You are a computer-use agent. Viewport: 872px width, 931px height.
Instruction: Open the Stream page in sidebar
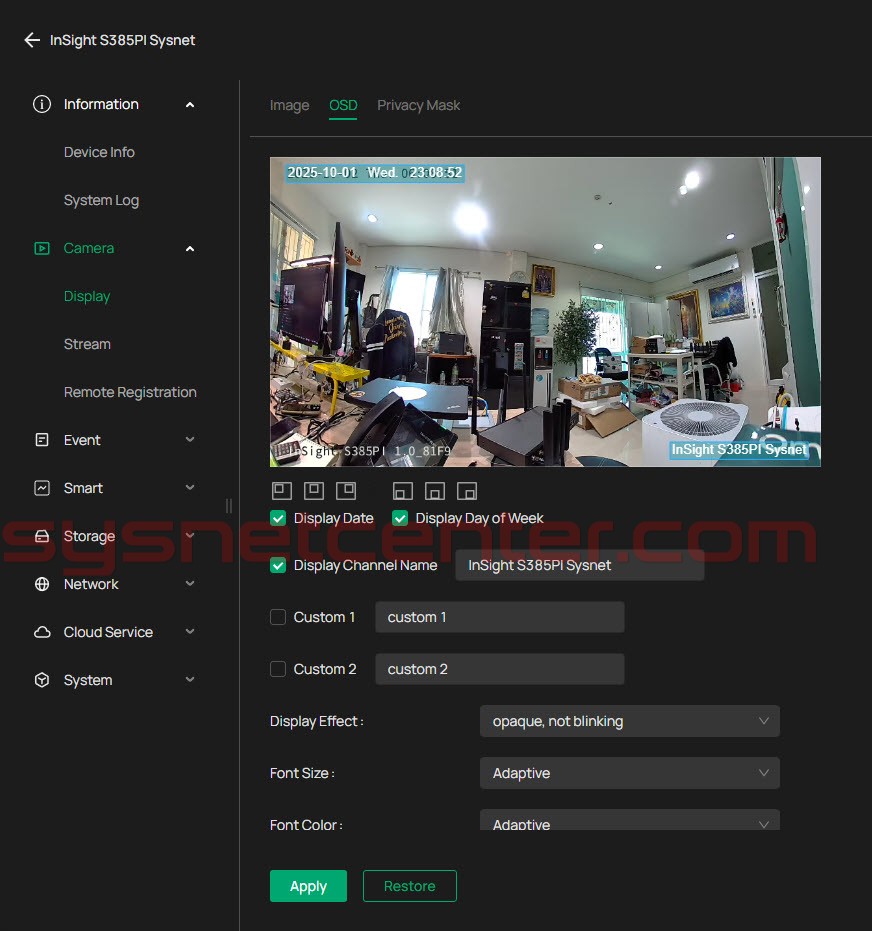click(87, 344)
